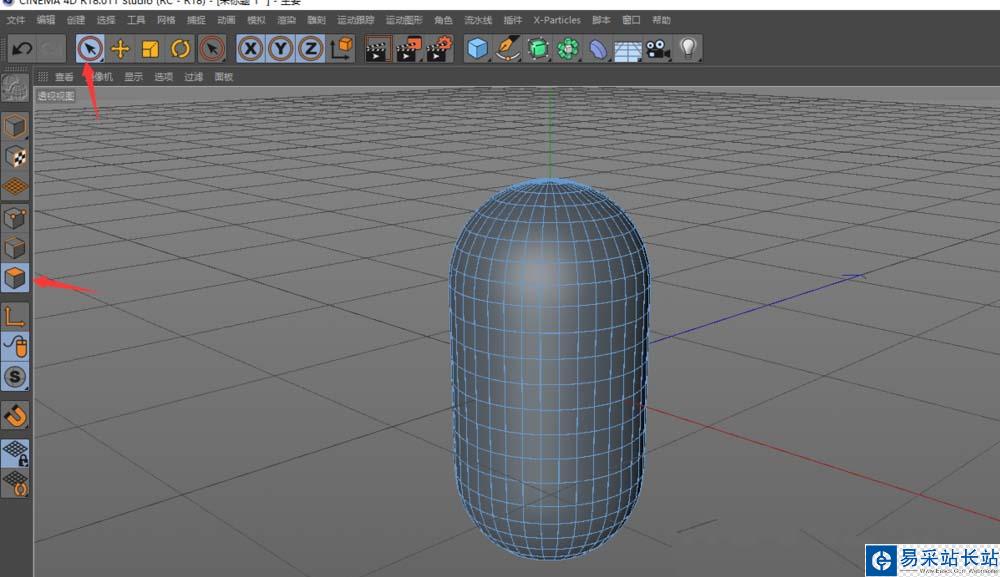
Task: Switch to Edges mode
Action: 15,247
